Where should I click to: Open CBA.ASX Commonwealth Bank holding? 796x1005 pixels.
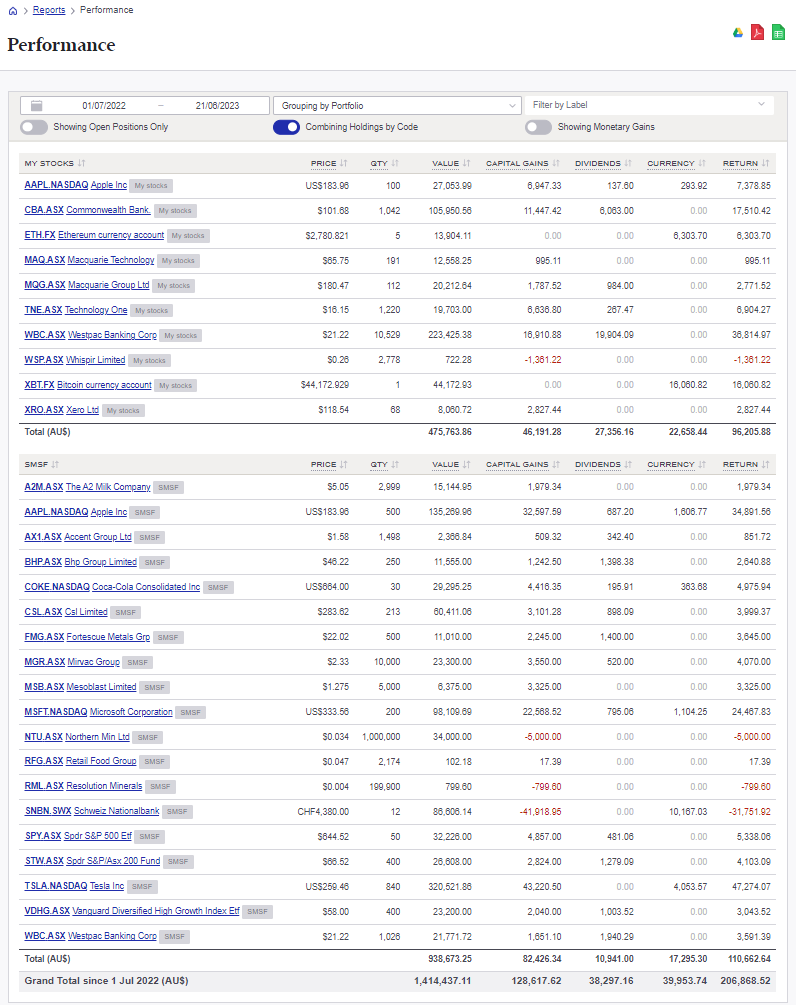coord(87,210)
